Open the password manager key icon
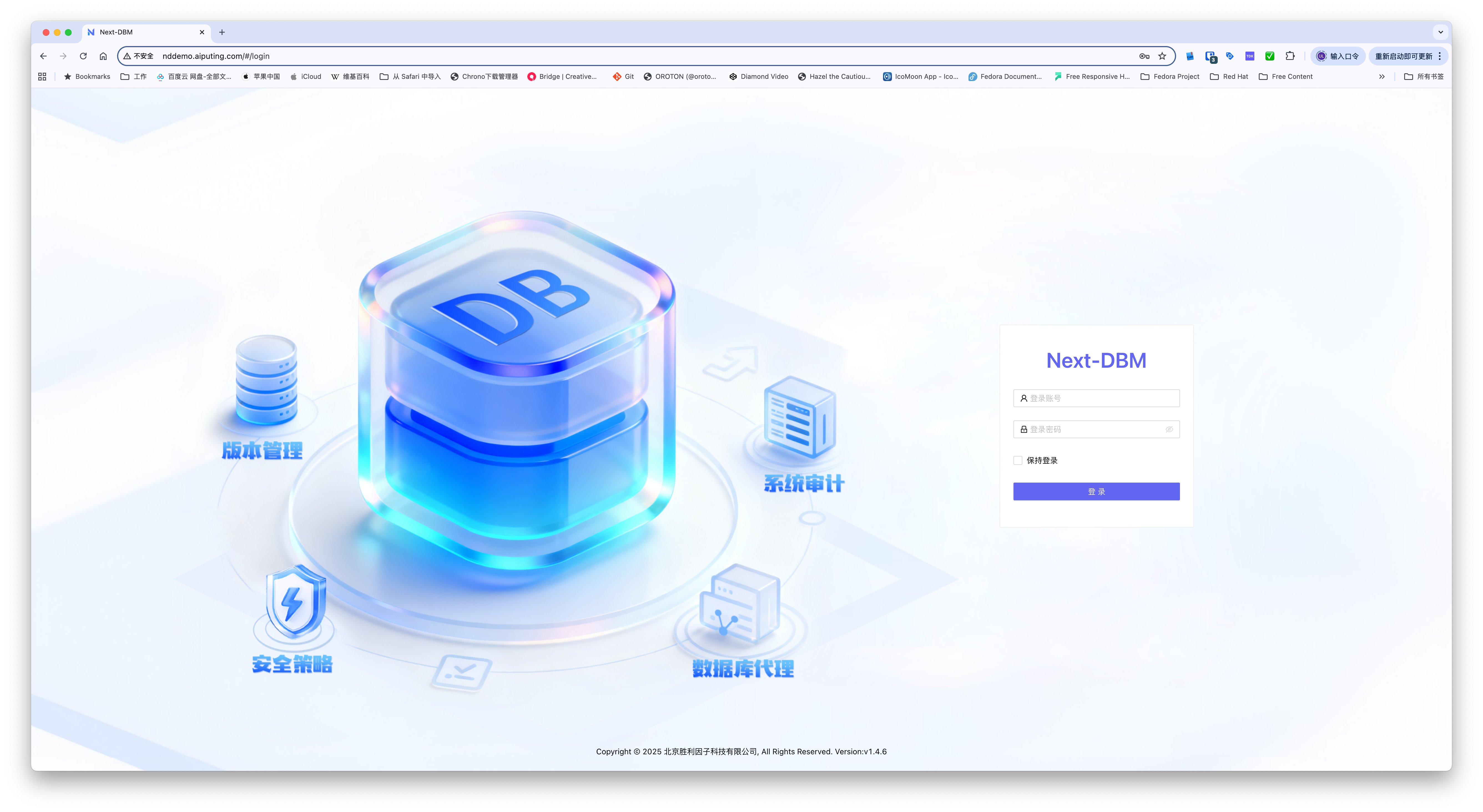 [x=1144, y=56]
